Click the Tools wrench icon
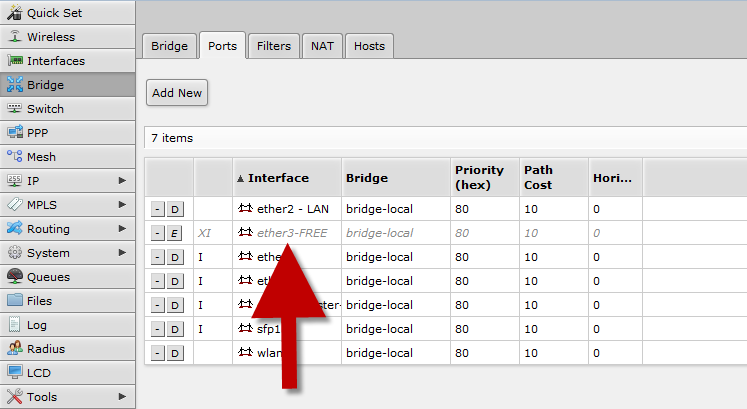The height and width of the screenshot is (409, 747). pos(15,396)
